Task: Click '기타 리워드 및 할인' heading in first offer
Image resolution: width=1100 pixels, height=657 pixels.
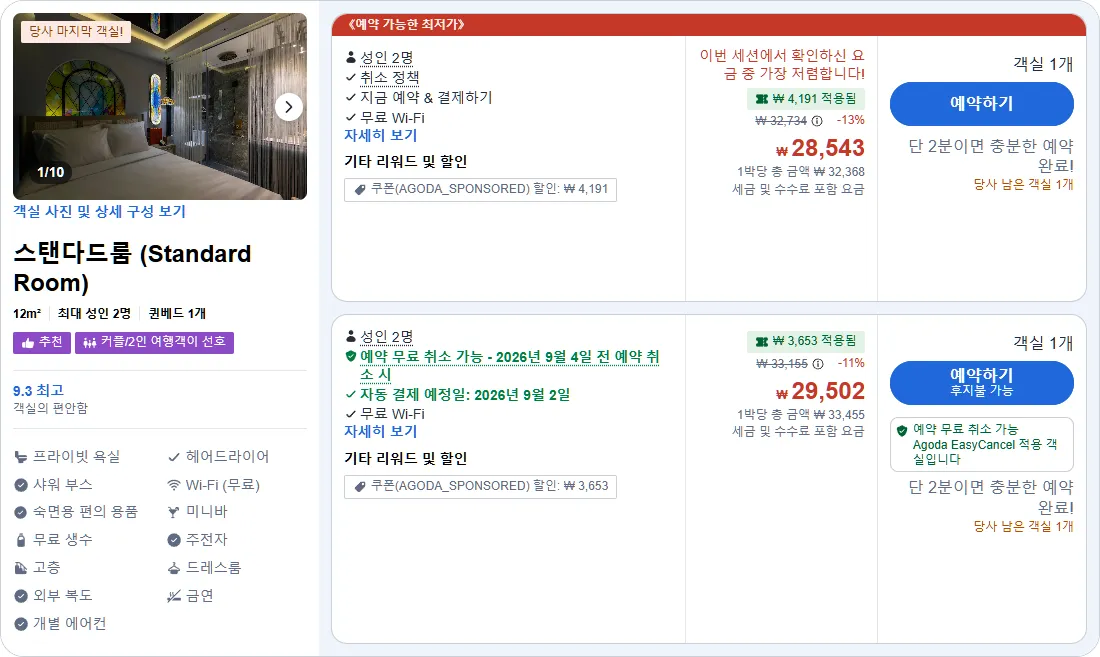Action: pyautogui.click(x=405, y=161)
